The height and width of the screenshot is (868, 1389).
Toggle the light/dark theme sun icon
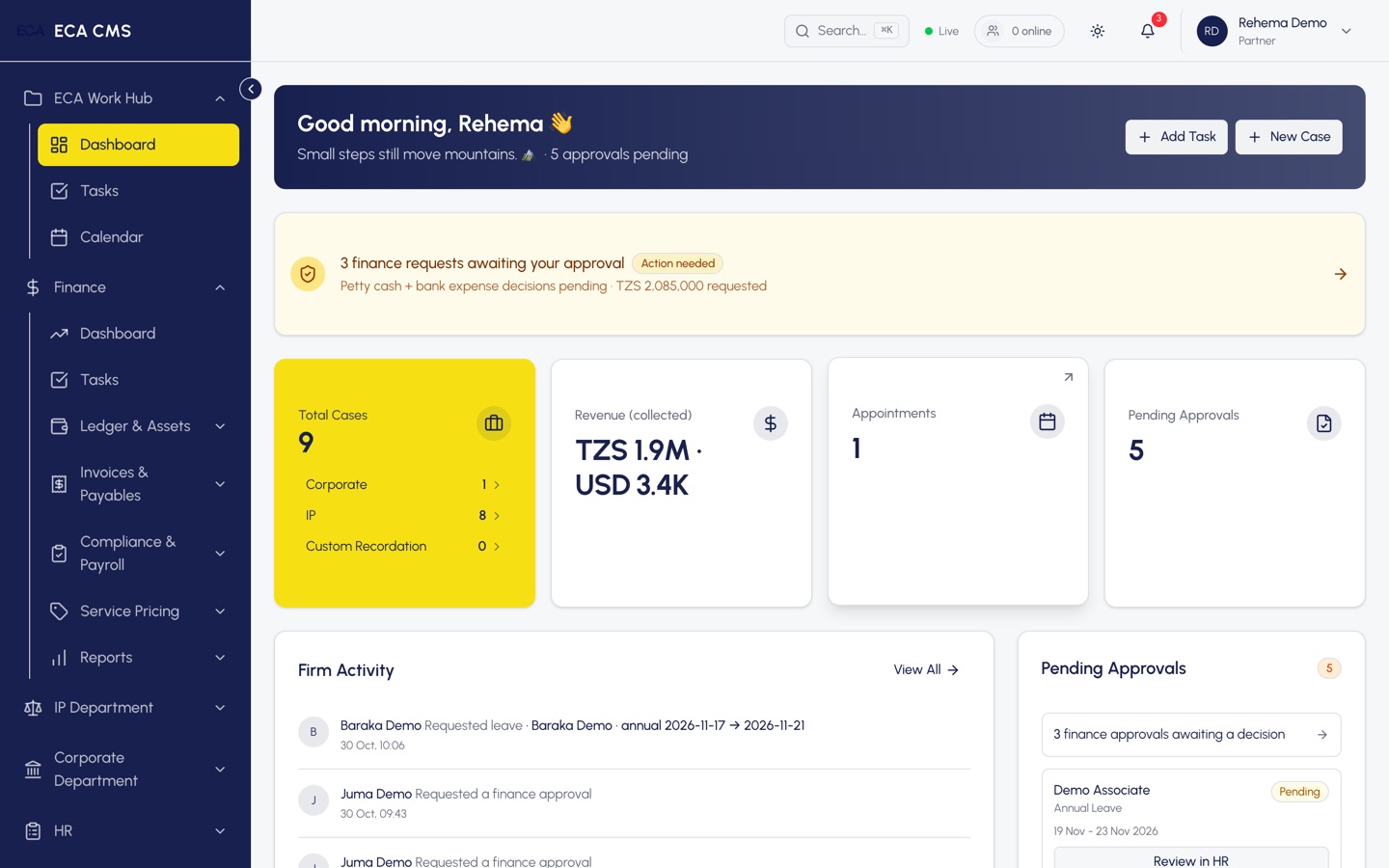(x=1098, y=31)
